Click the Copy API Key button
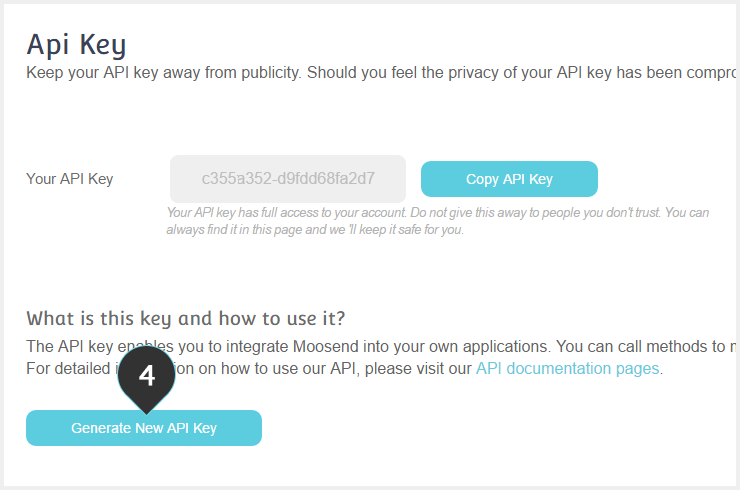The height and width of the screenshot is (490, 740). pyautogui.click(x=509, y=179)
